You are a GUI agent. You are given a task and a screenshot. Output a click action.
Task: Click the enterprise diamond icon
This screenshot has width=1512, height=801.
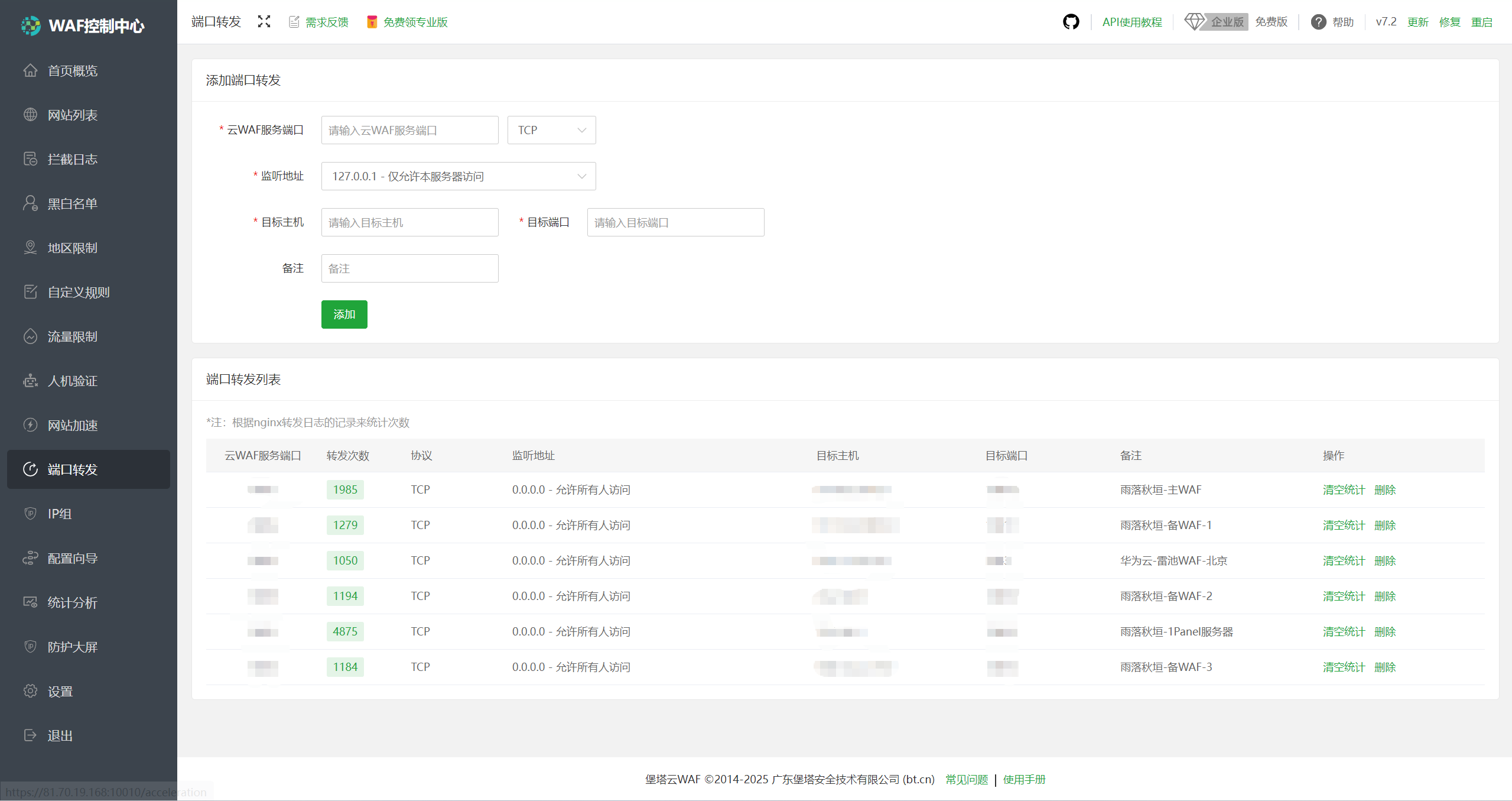(x=1194, y=22)
